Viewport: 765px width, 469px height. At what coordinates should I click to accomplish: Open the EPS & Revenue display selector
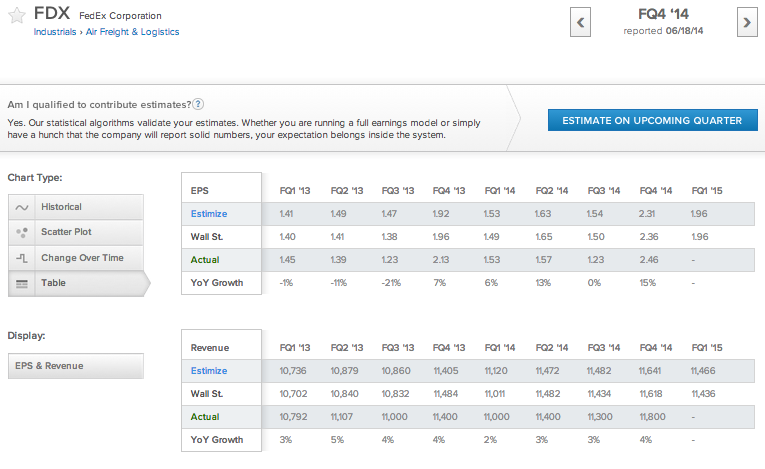[76, 366]
